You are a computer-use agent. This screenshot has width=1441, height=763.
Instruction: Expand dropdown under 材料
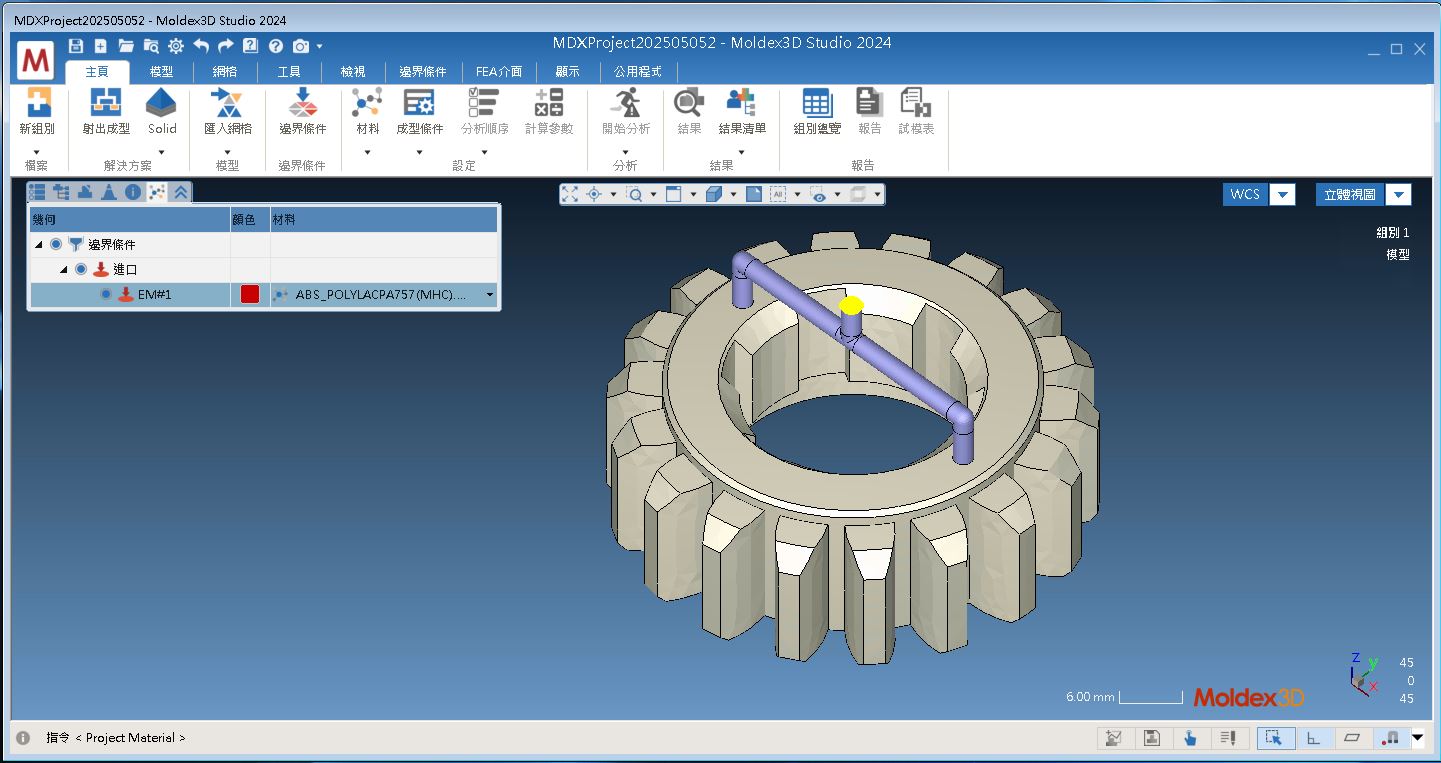368,152
